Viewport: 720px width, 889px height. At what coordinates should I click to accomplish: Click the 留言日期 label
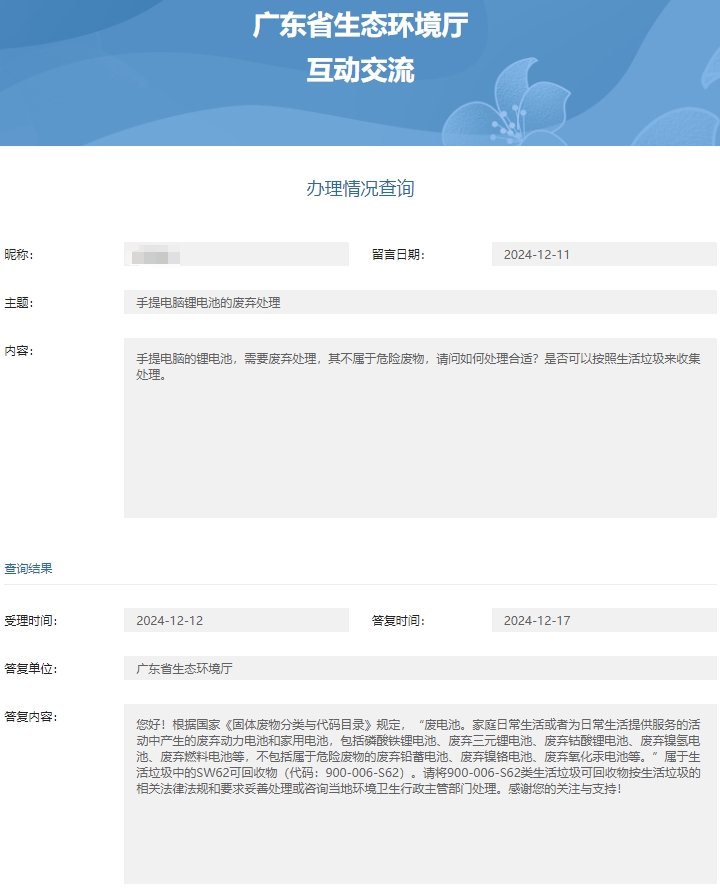tap(398, 255)
